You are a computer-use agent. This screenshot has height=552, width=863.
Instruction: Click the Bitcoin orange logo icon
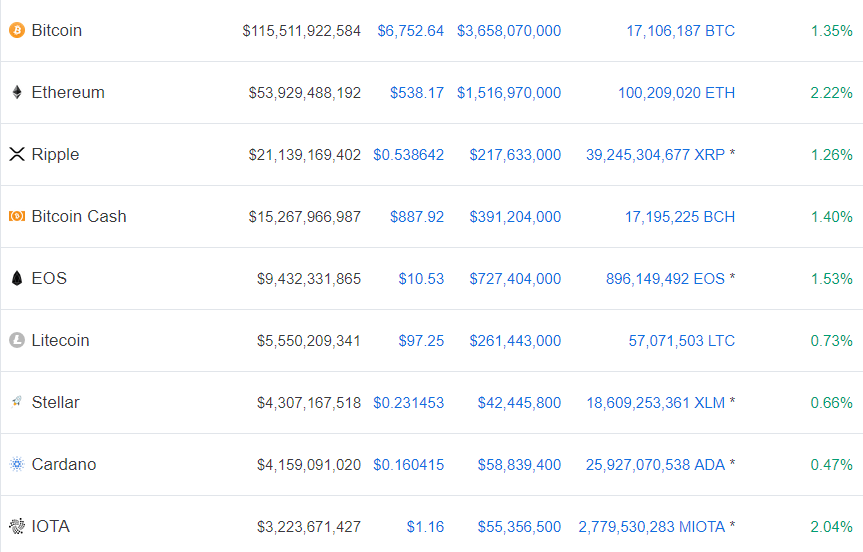pyautogui.click(x=17, y=30)
